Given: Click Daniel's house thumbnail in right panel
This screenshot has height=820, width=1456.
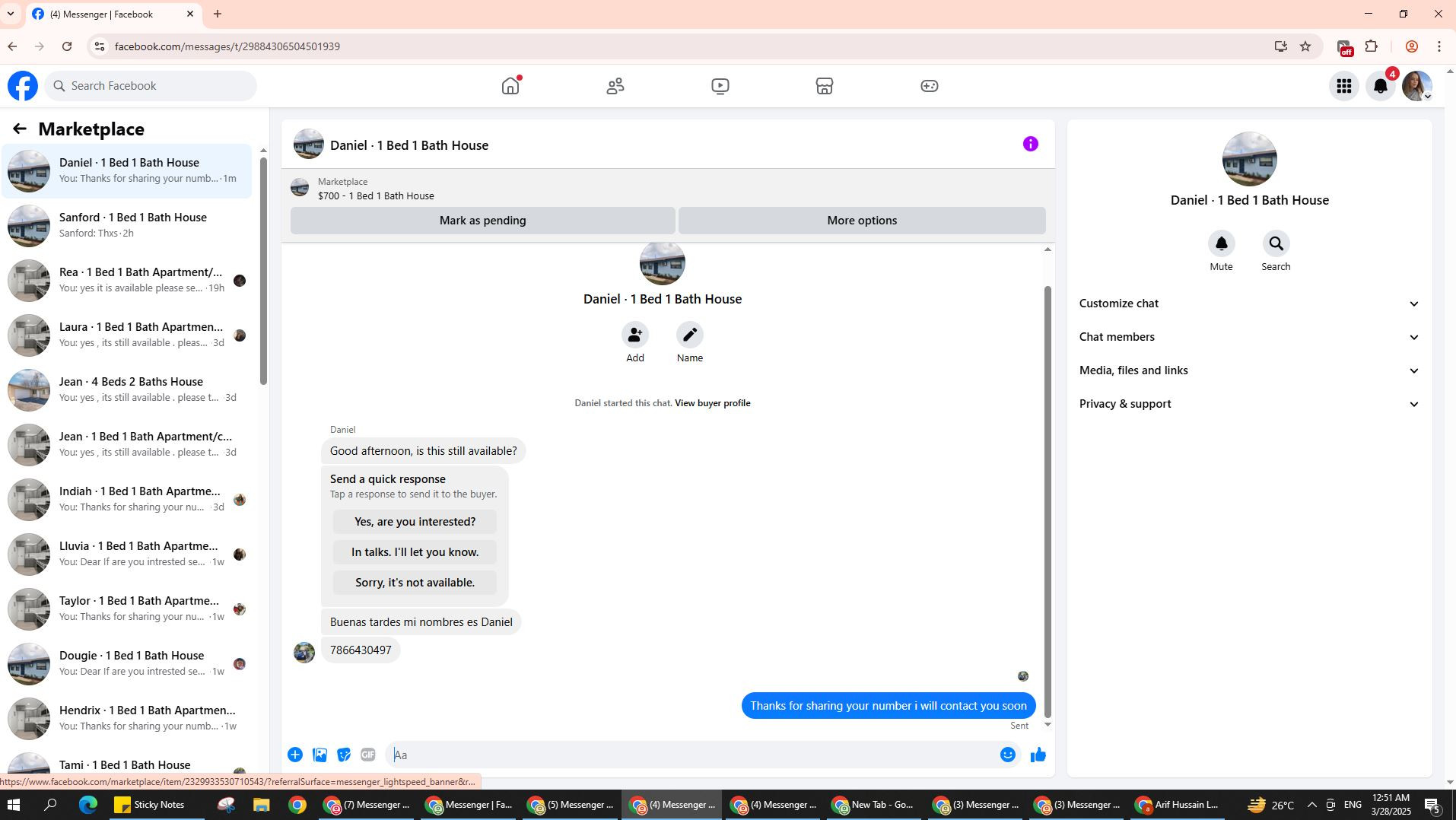Looking at the screenshot, I should pos(1249,159).
